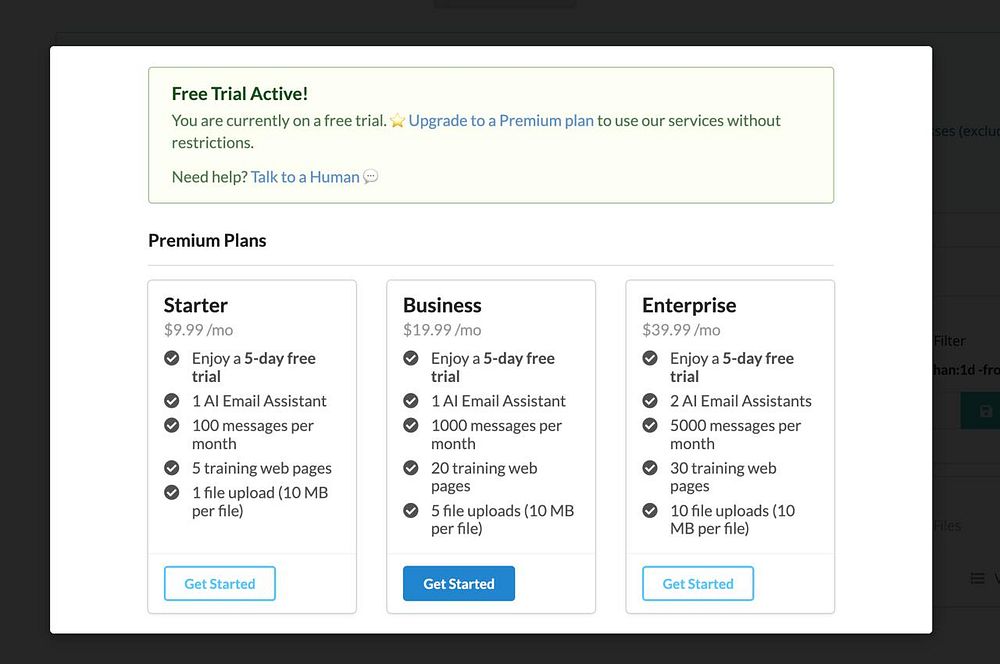
Task: Click the Enterprise plan title
Action: 689,305
